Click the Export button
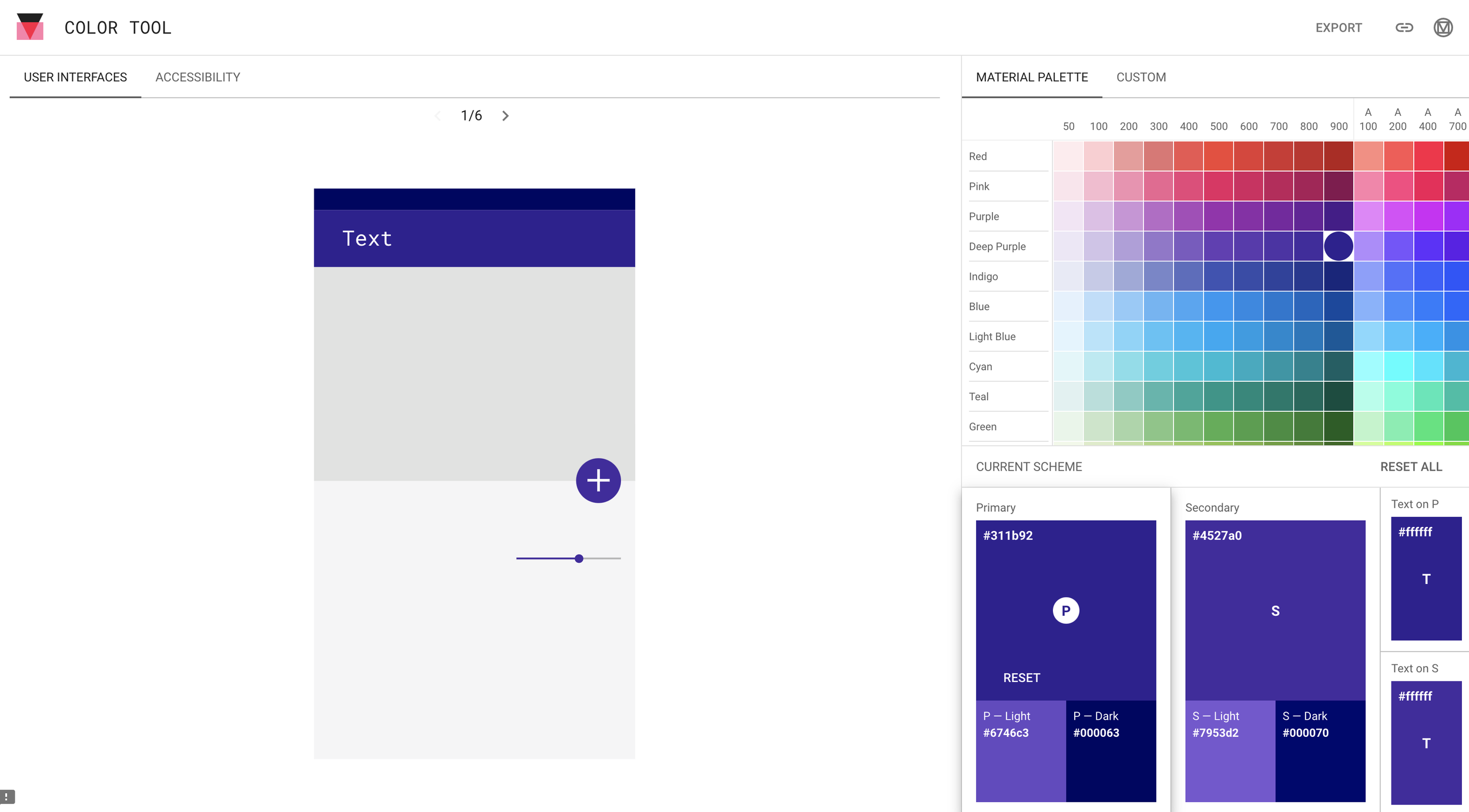This screenshot has height=812, width=1469. (x=1338, y=28)
